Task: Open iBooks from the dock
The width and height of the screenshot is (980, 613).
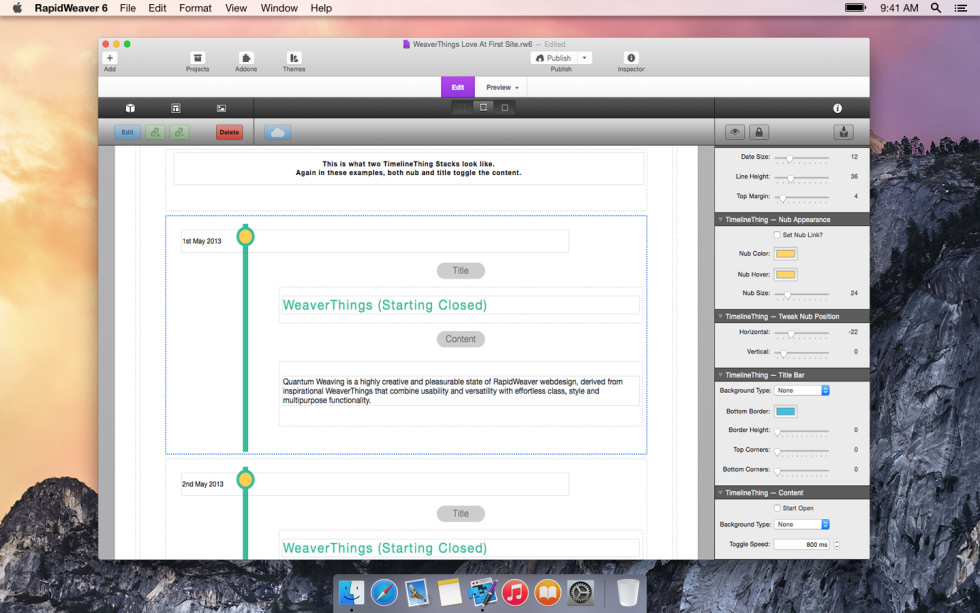Action: tap(548, 592)
